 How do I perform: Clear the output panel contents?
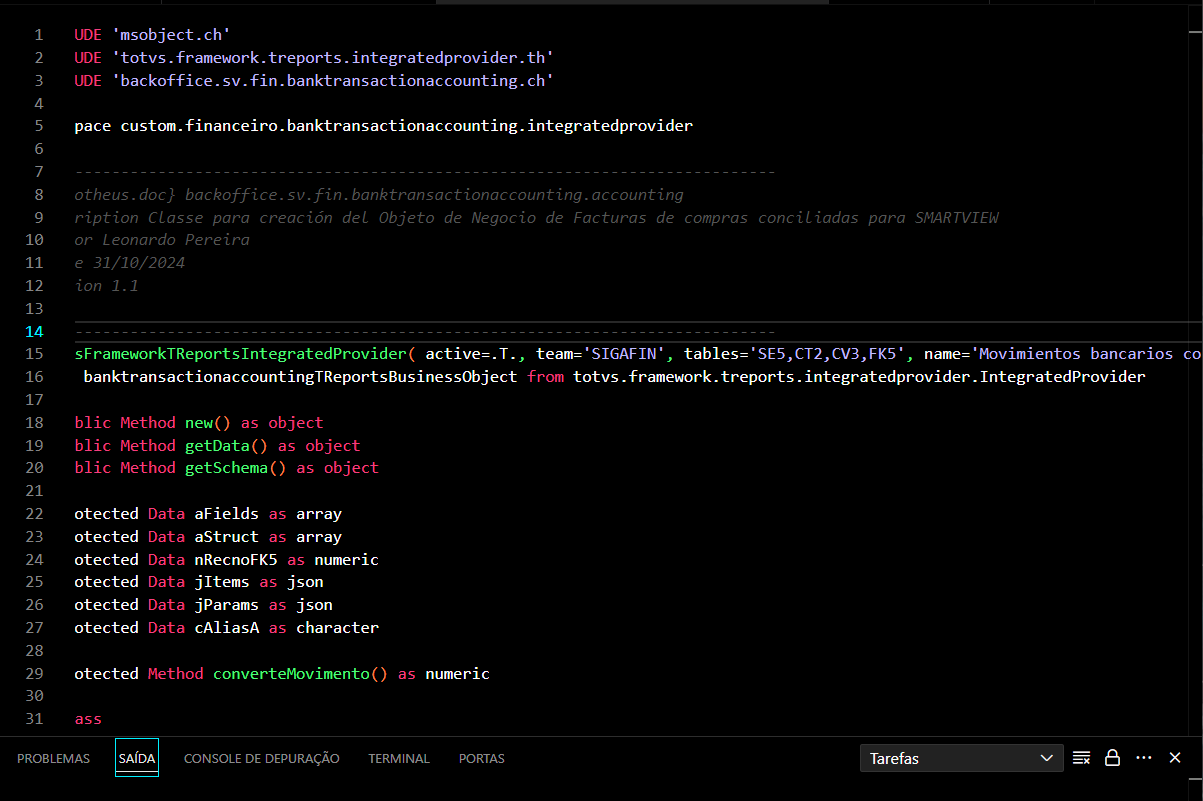[x=1081, y=758]
